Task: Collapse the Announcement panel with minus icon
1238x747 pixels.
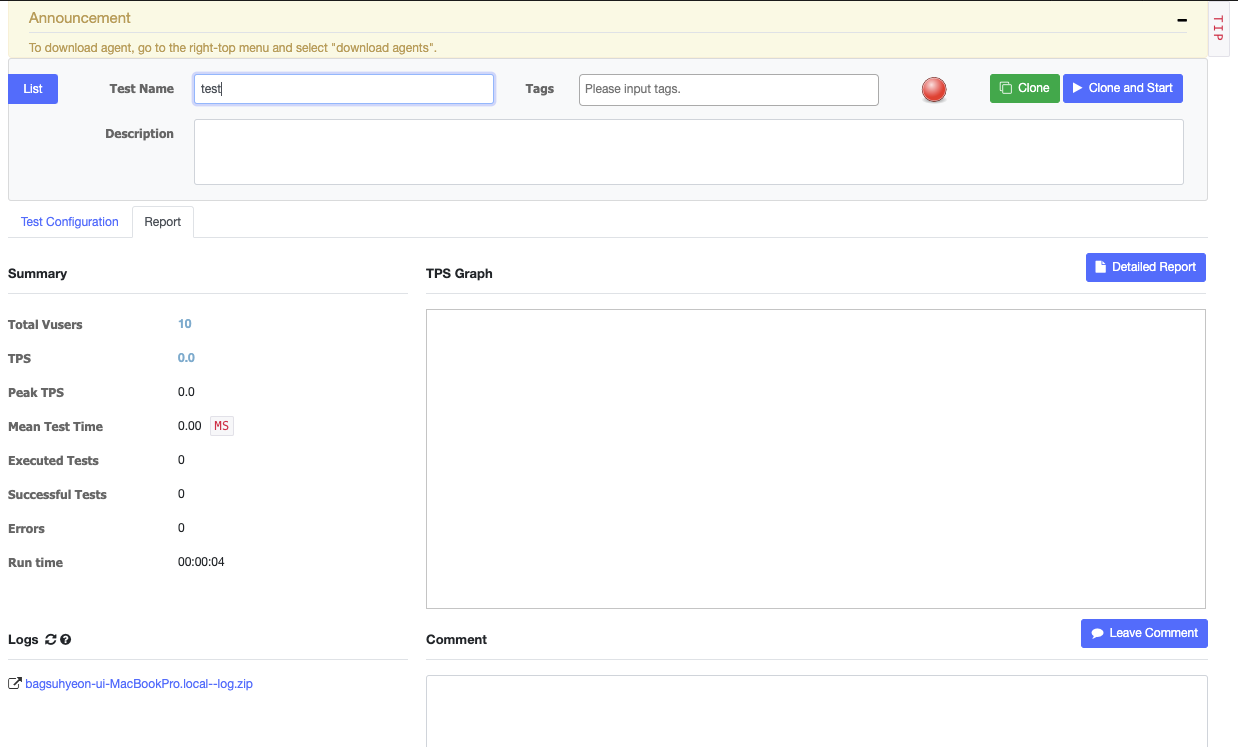Action: click(1182, 19)
